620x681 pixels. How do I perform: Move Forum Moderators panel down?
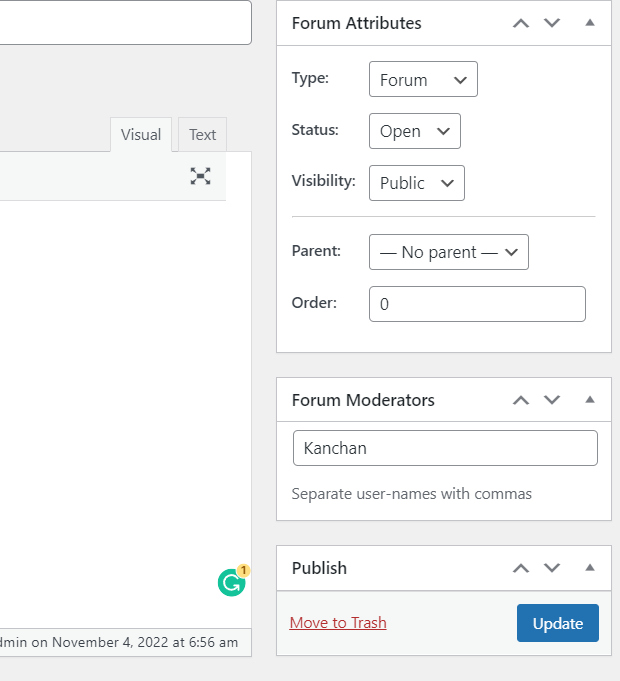point(552,400)
